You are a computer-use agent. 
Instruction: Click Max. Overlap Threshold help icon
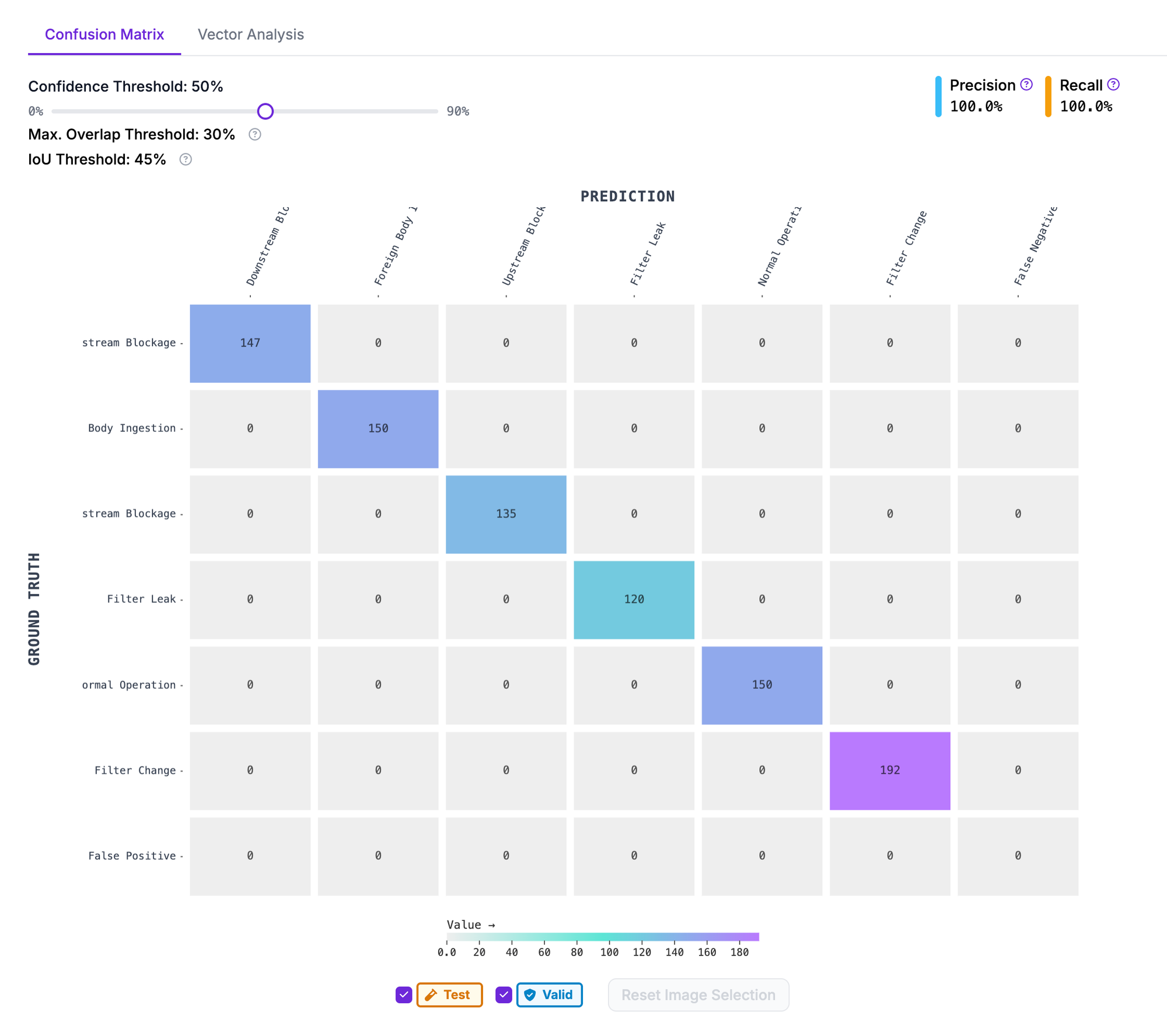click(x=254, y=135)
